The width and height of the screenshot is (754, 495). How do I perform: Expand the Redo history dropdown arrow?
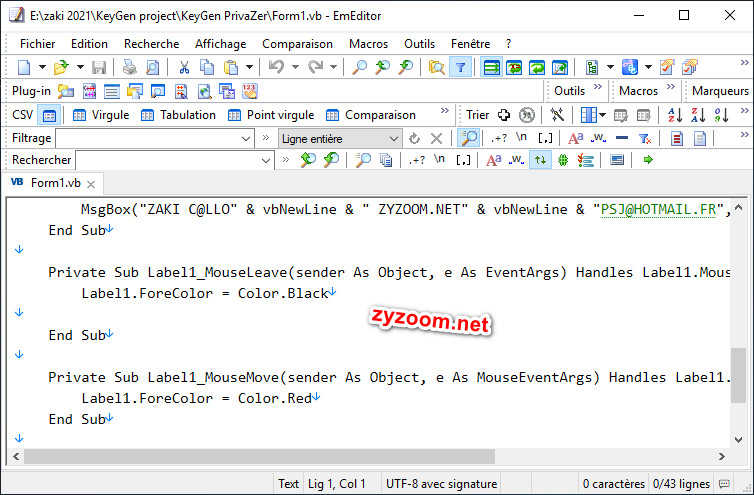point(333,67)
